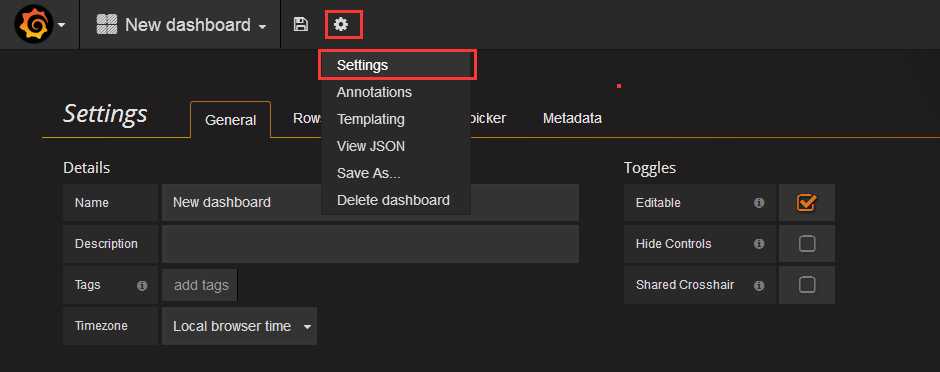Expand the caret next to Grafana logo
The image size is (940, 372).
tap(62, 26)
